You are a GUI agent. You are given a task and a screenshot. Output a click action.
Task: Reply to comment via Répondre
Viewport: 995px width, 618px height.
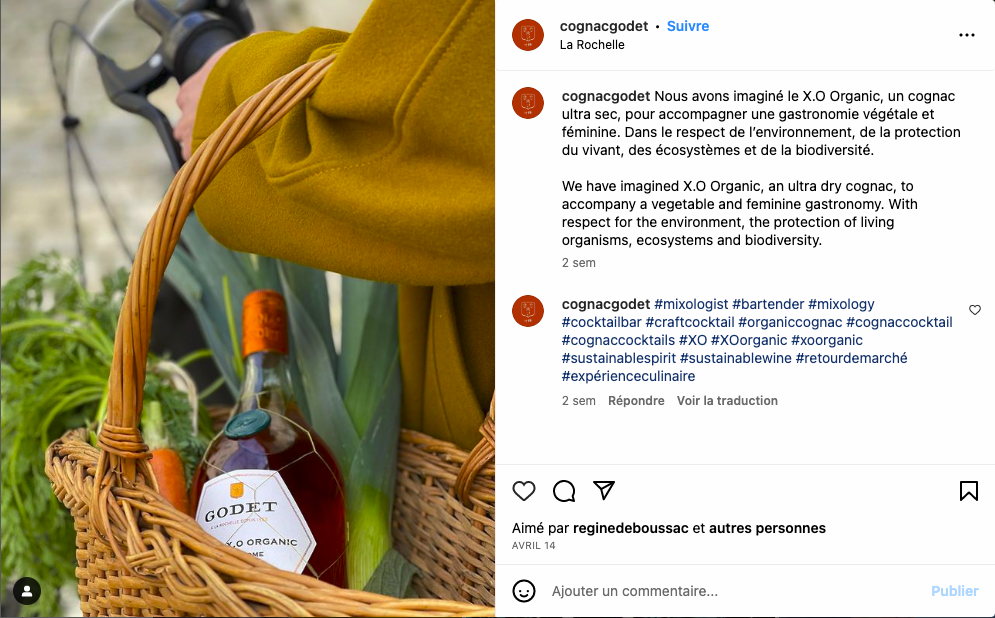[x=636, y=401]
